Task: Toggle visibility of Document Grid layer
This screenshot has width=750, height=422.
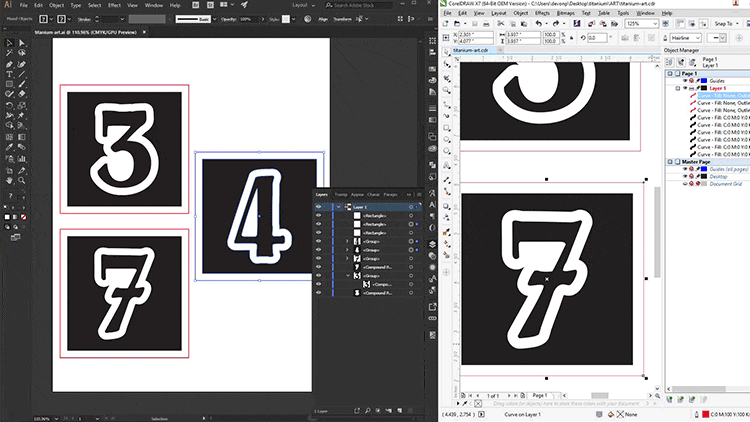Action: coord(685,184)
